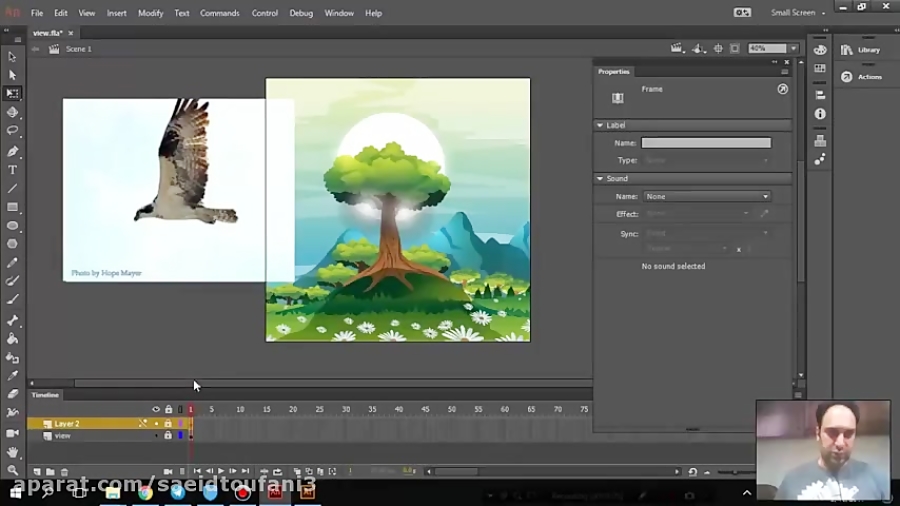Switch to the view.fla document tab
This screenshot has width=900, height=506.
(48, 33)
